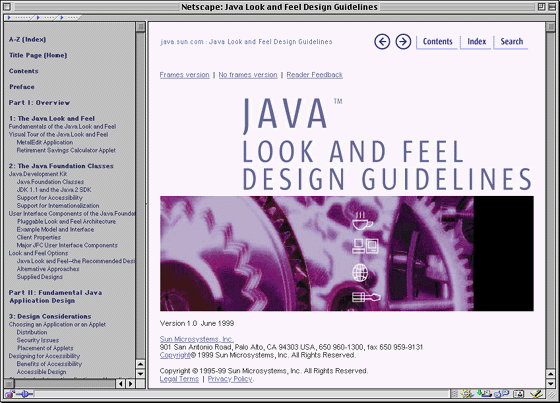This screenshot has height=403, width=560.
Task: Switch to the Contents tab
Action: tap(437, 42)
